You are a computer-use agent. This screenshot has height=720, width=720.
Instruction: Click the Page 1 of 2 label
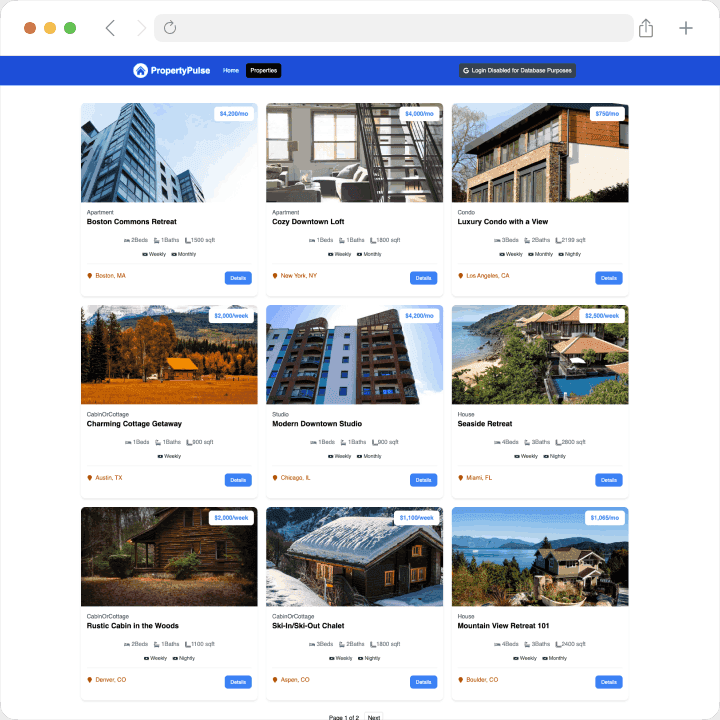(344, 717)
